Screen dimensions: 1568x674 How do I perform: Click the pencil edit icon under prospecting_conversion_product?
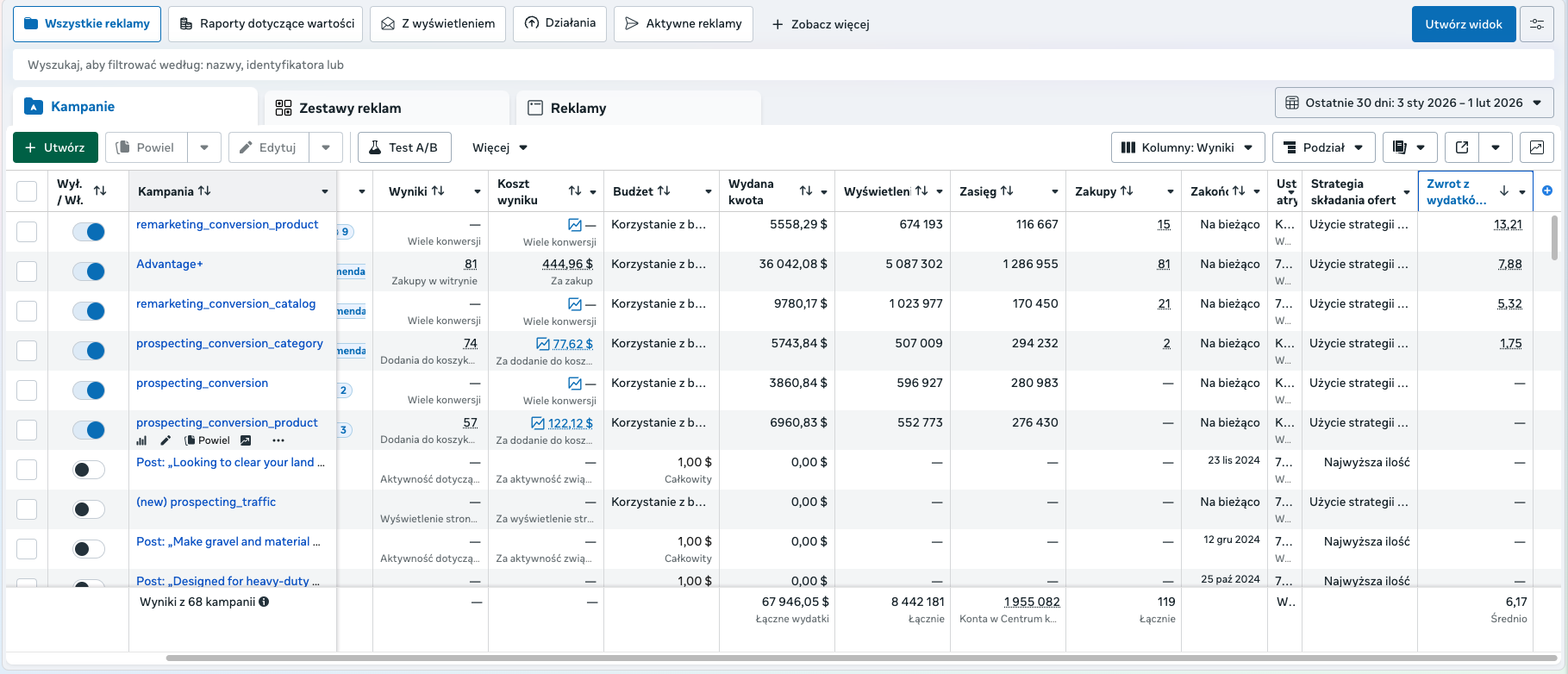[x=166, y=440]
